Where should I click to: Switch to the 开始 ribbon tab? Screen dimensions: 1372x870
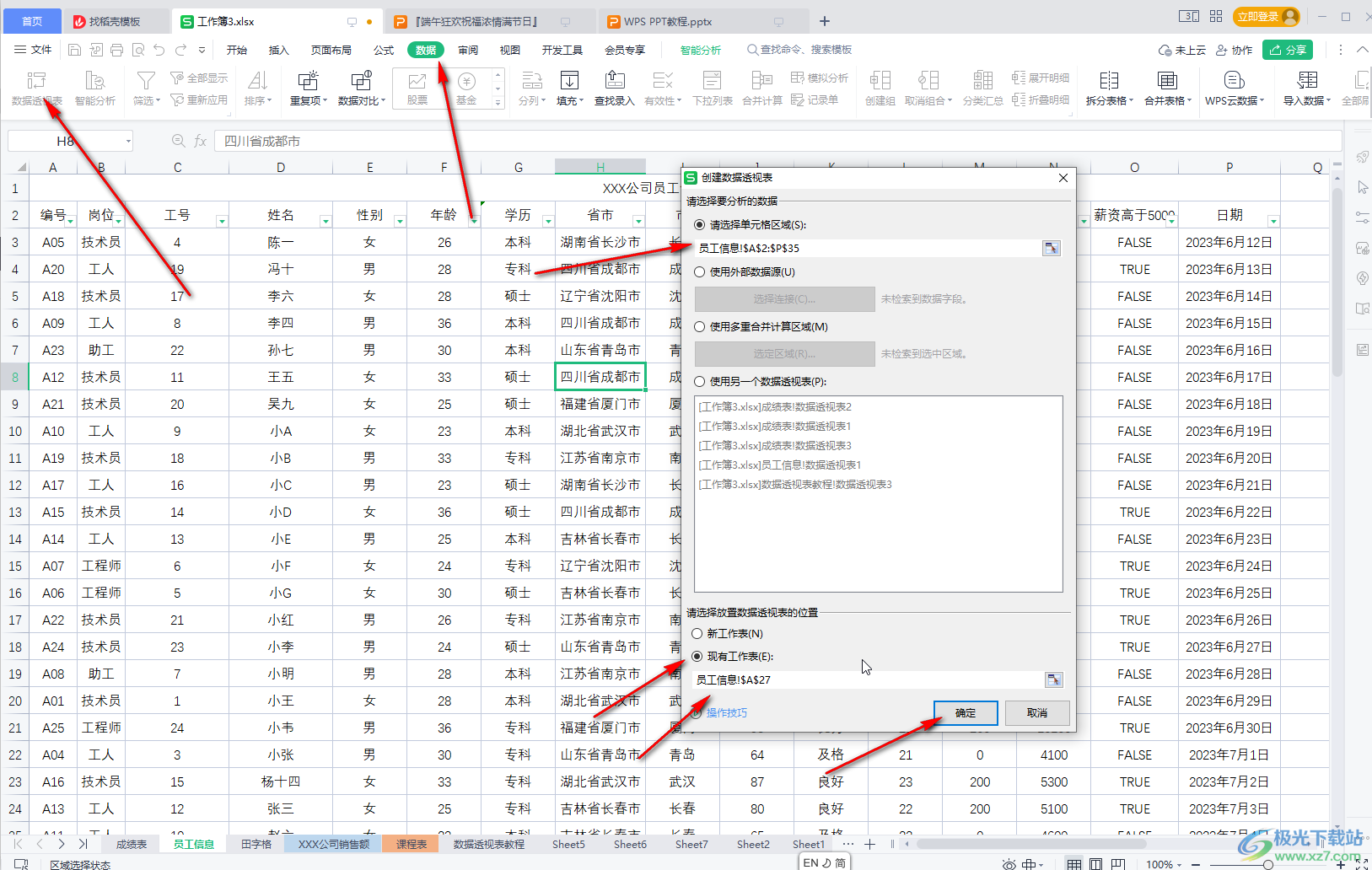237,50
